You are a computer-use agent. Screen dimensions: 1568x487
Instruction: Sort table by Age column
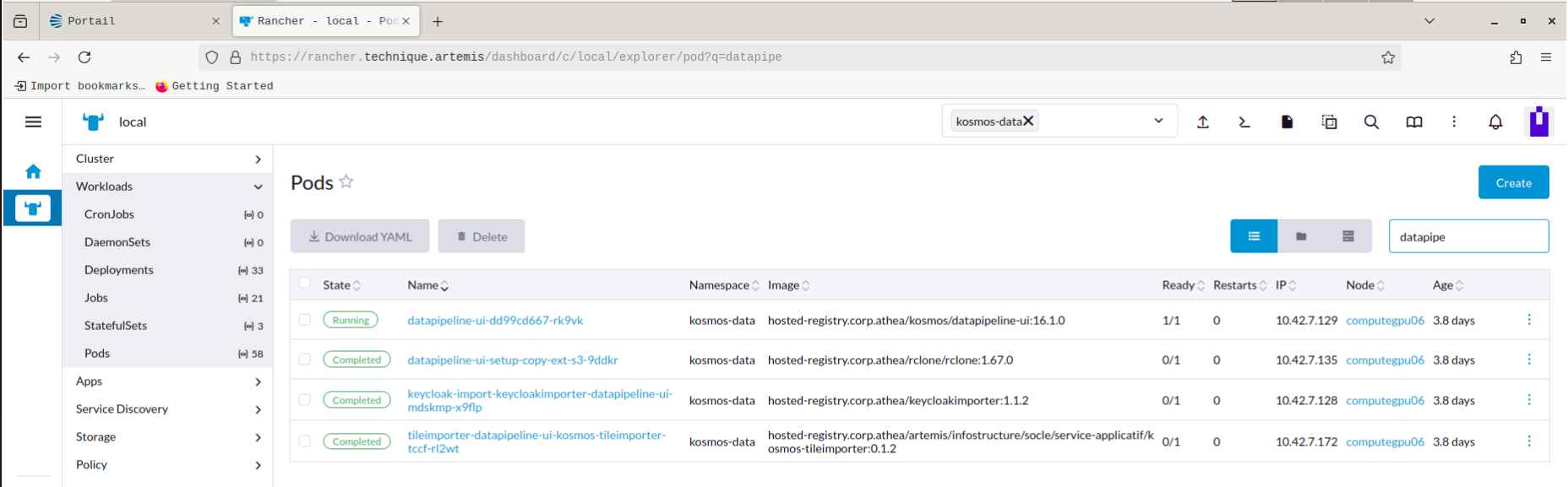tap(1448, 285)
